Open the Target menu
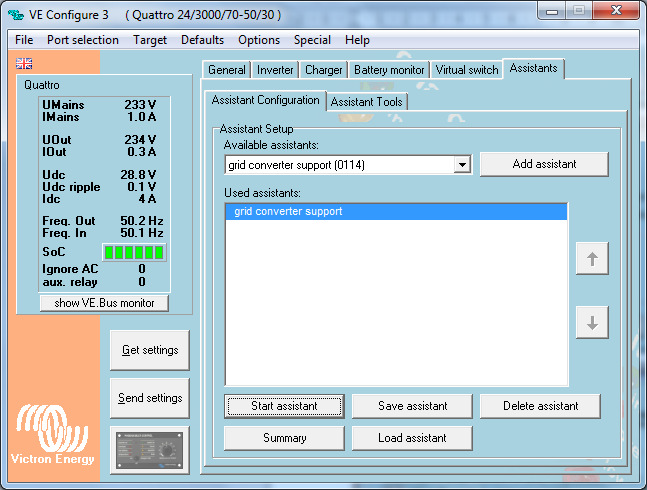The height and width of the screenshot is (490, 647). tap(150, 40)
